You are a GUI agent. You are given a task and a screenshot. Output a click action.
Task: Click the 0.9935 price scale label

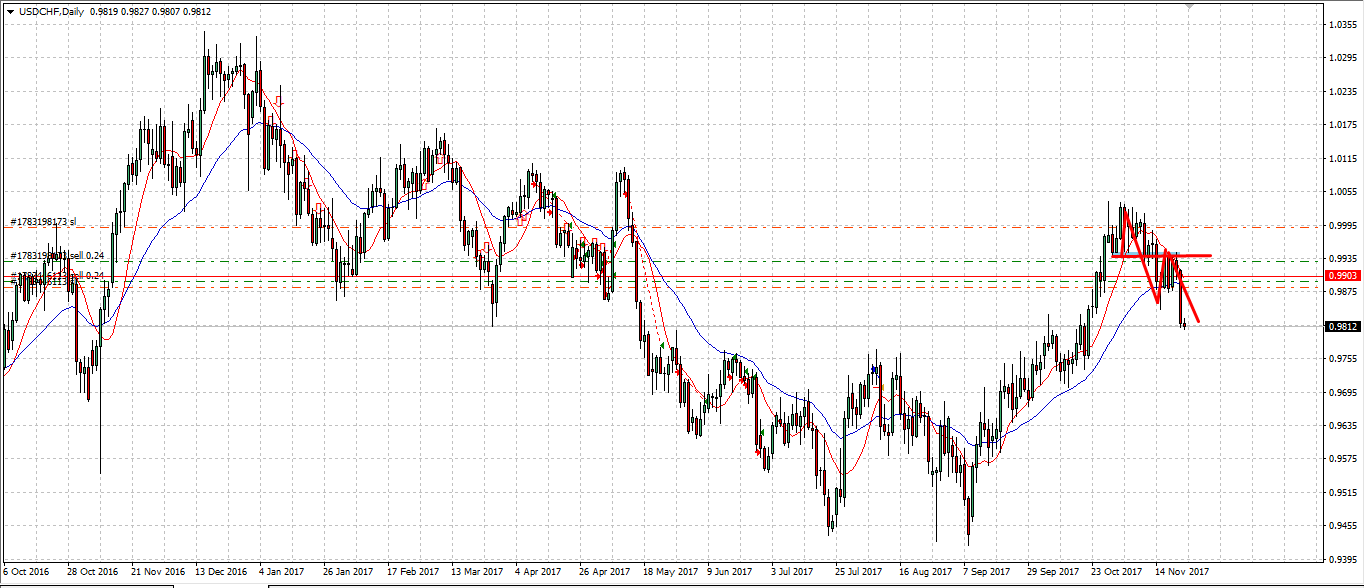point(1343,258)
